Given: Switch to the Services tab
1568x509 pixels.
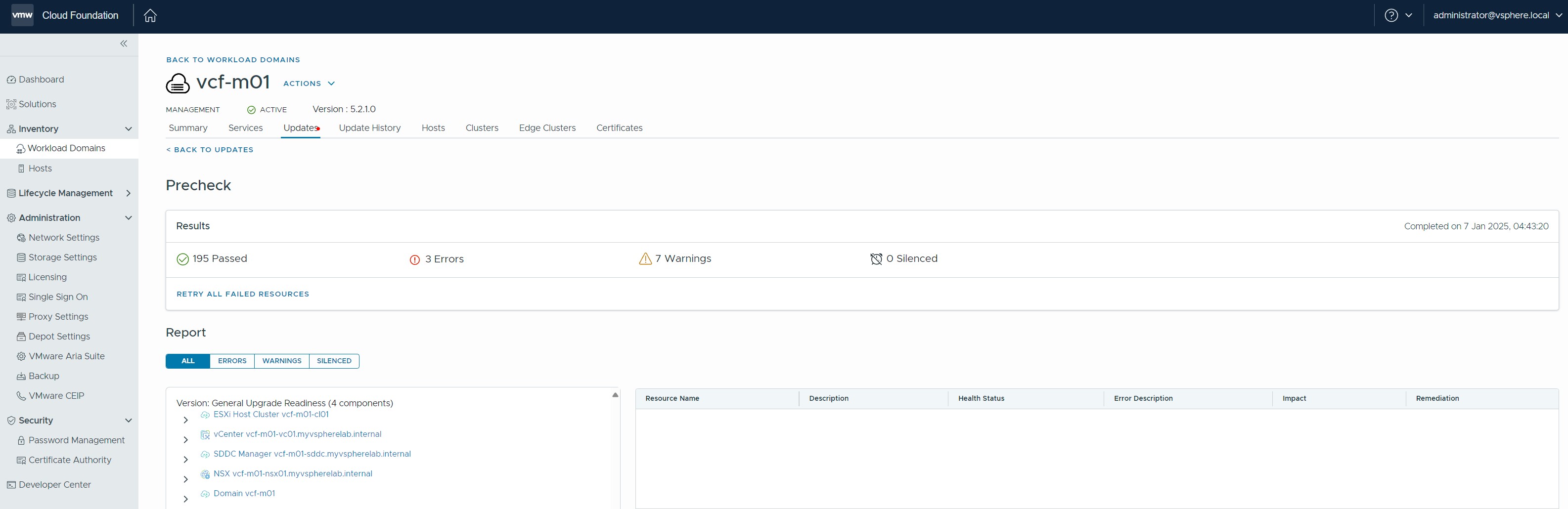Looking at the screenshot, I should point(245,128).
